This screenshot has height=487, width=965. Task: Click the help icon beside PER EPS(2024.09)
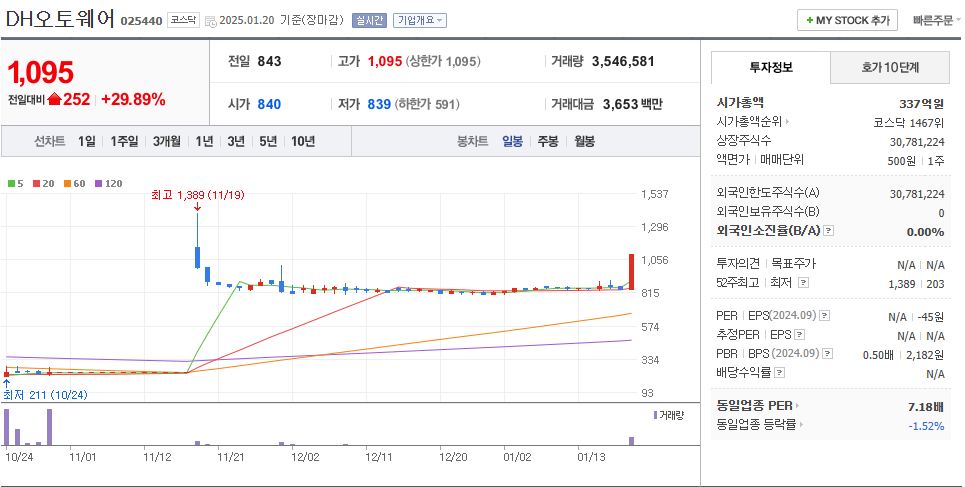(827, 316)
